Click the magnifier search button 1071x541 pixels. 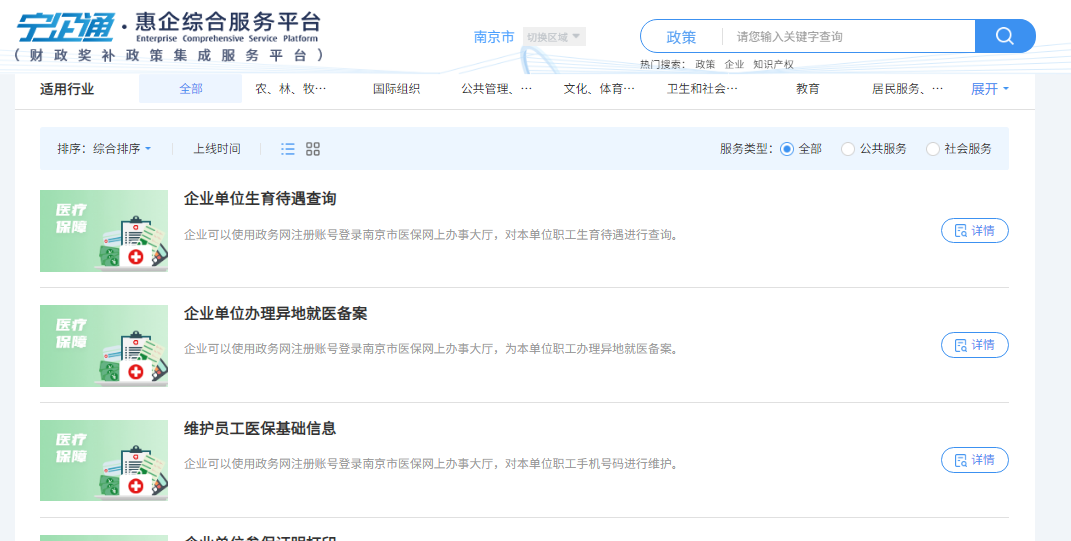pyautogui.click(x=1005, y=36)
